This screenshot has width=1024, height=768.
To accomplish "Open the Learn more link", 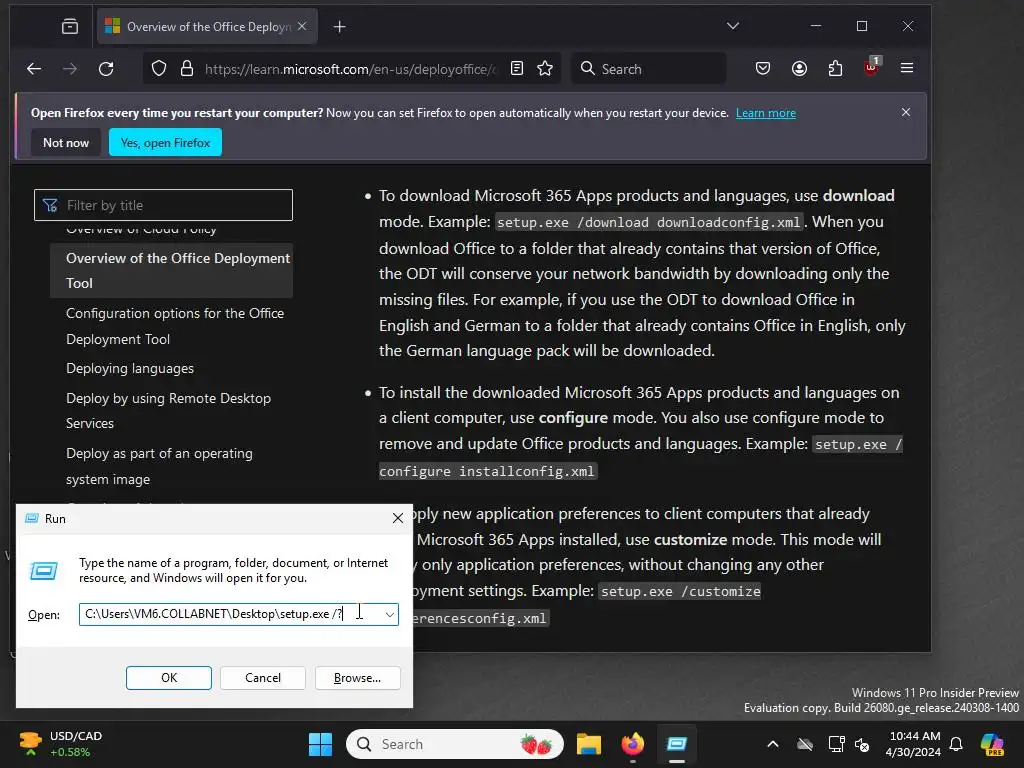I will point(765,113).
